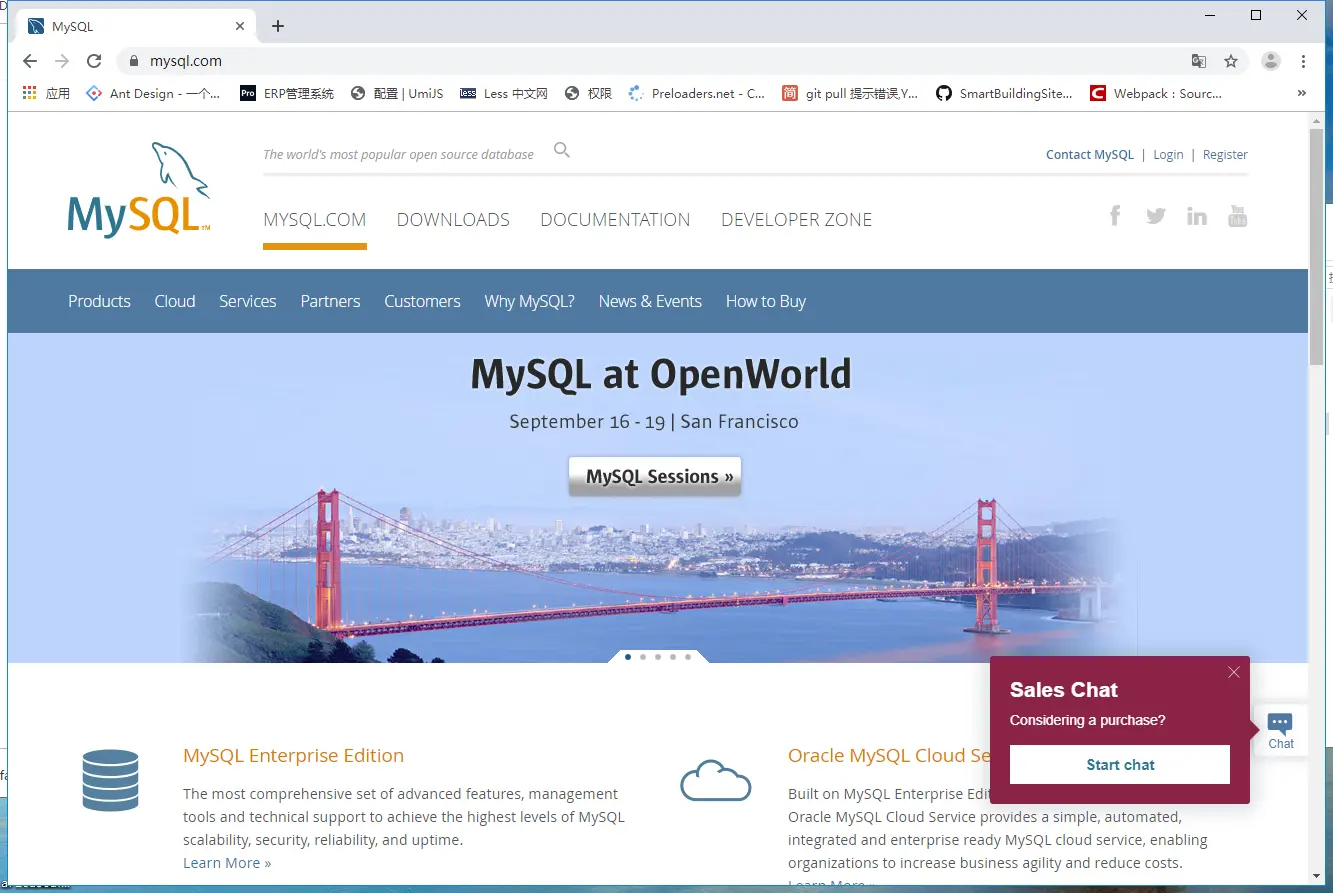This screenshot has width=1333, height=893.
Task: Click Learn More » under MySQL Enterprise Edition
Action: click(x=227, y=863)
